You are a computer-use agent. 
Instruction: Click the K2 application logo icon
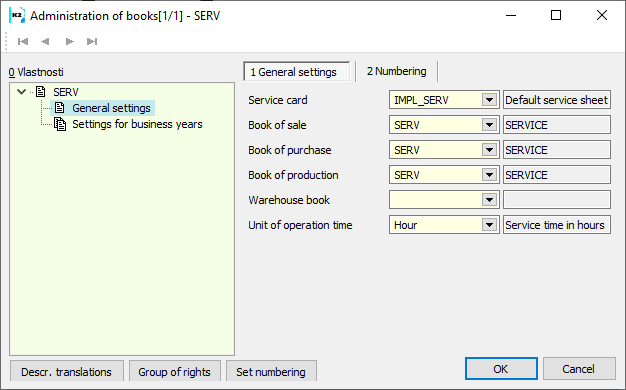coord(17,16)
